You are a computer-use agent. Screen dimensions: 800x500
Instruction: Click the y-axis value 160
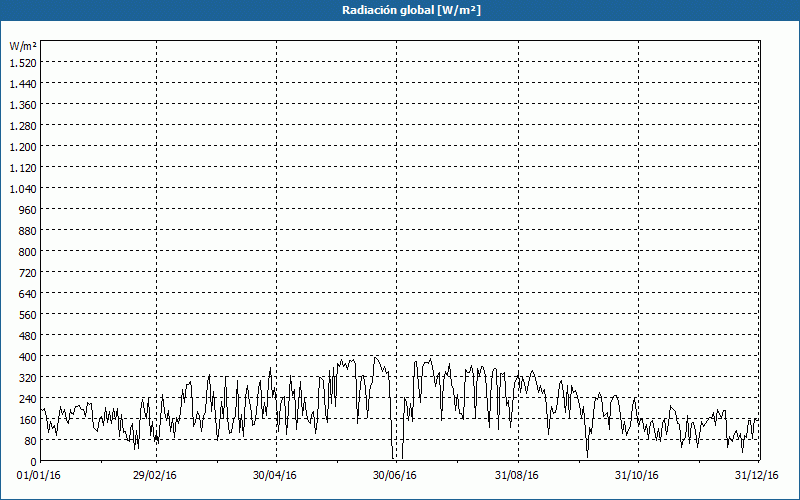(x=28, y=420)
